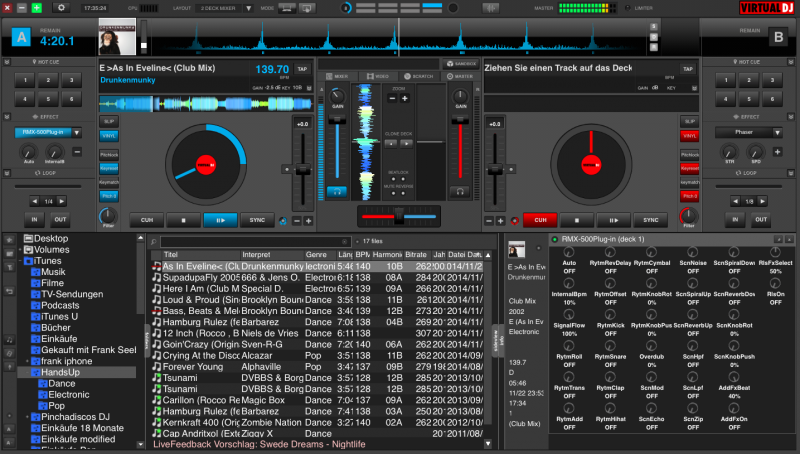The image size is (800, 454).
Task: Click deck A SYNC button
Action: coord(257,220)
